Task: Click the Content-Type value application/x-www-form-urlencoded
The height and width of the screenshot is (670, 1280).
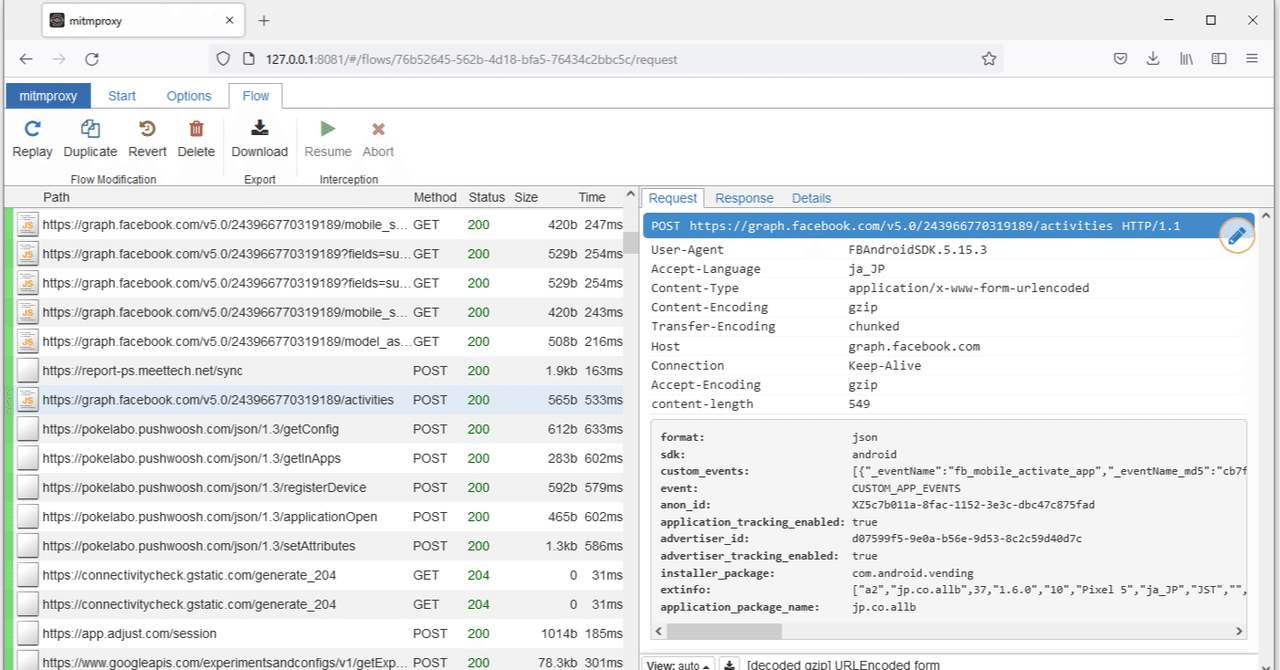Action: (969, 288)
